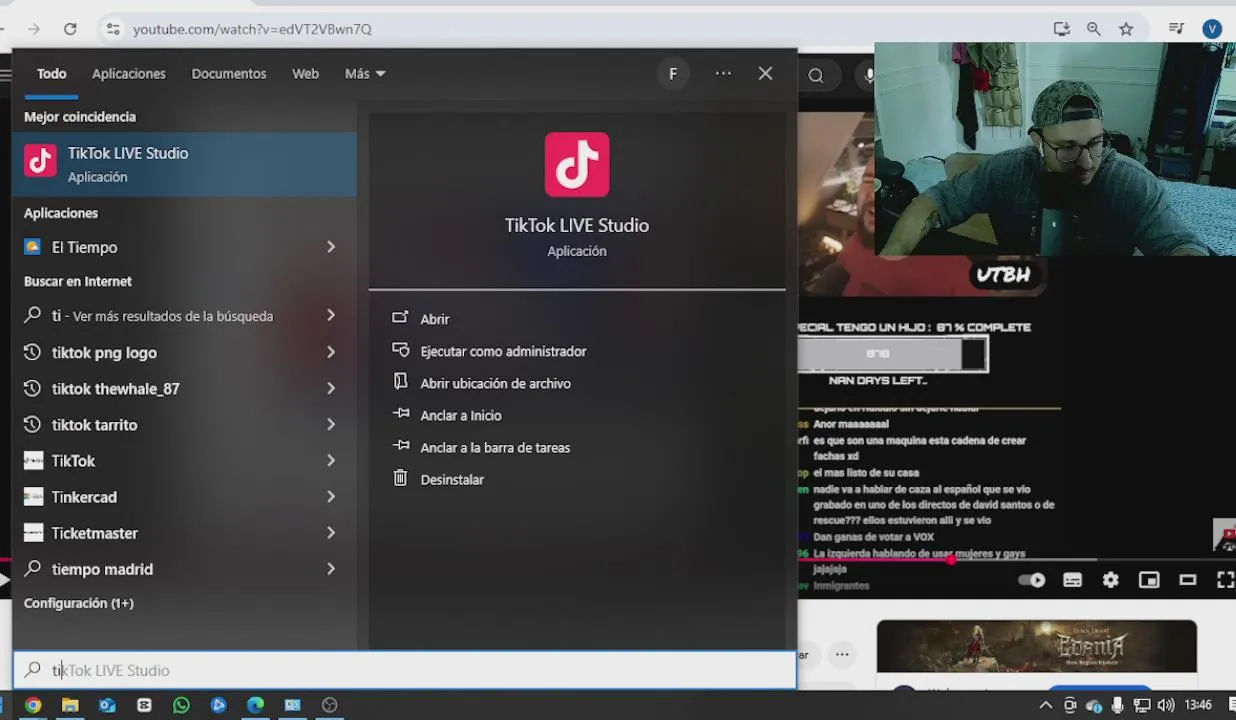Expand 'tiempo madrid' chevron

[331, 569]
